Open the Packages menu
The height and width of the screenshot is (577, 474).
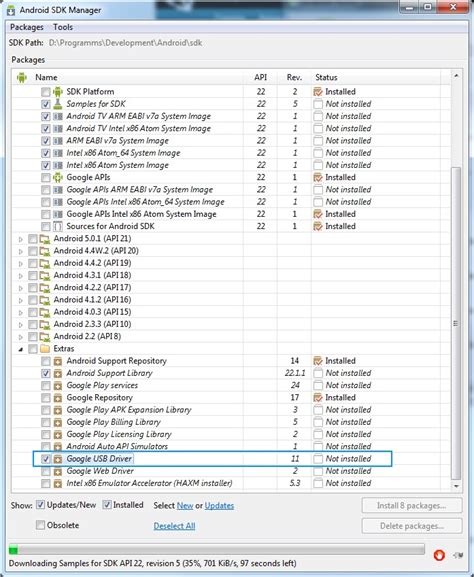point(26,27)
